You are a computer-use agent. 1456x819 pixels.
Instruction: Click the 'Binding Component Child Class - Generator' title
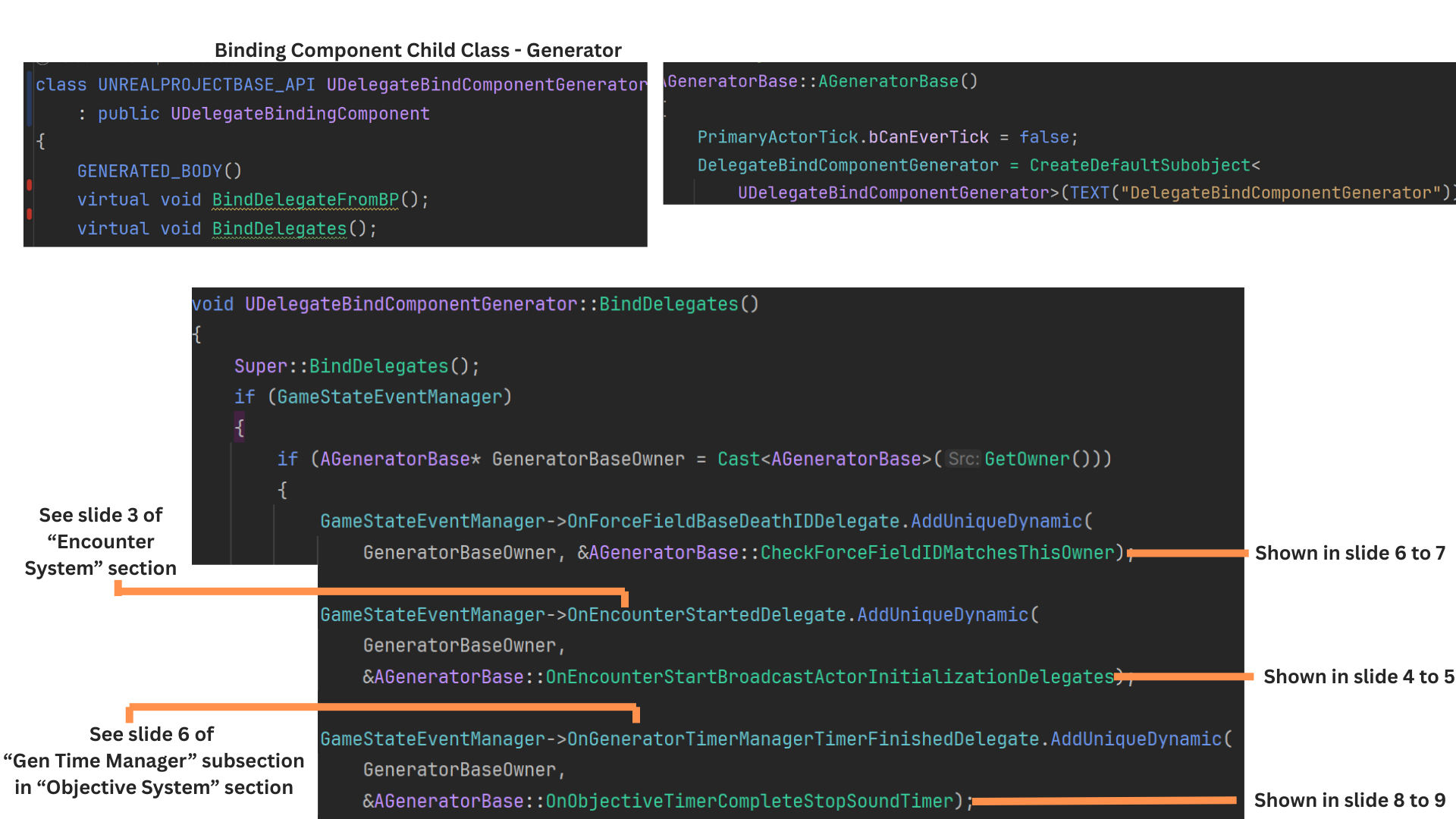click(x=418, y=50)
